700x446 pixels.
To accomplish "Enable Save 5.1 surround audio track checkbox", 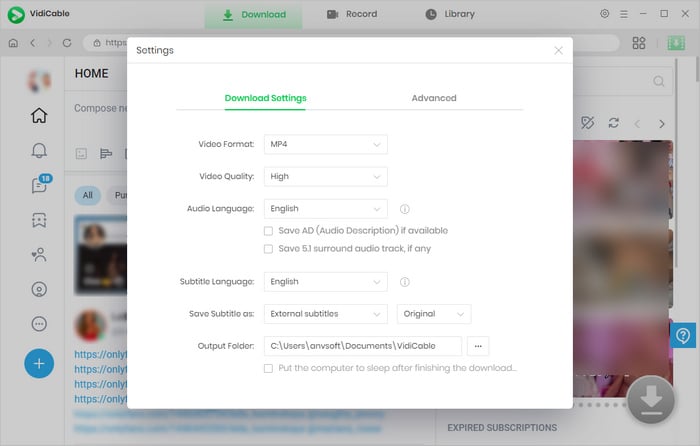I will 268,249.
